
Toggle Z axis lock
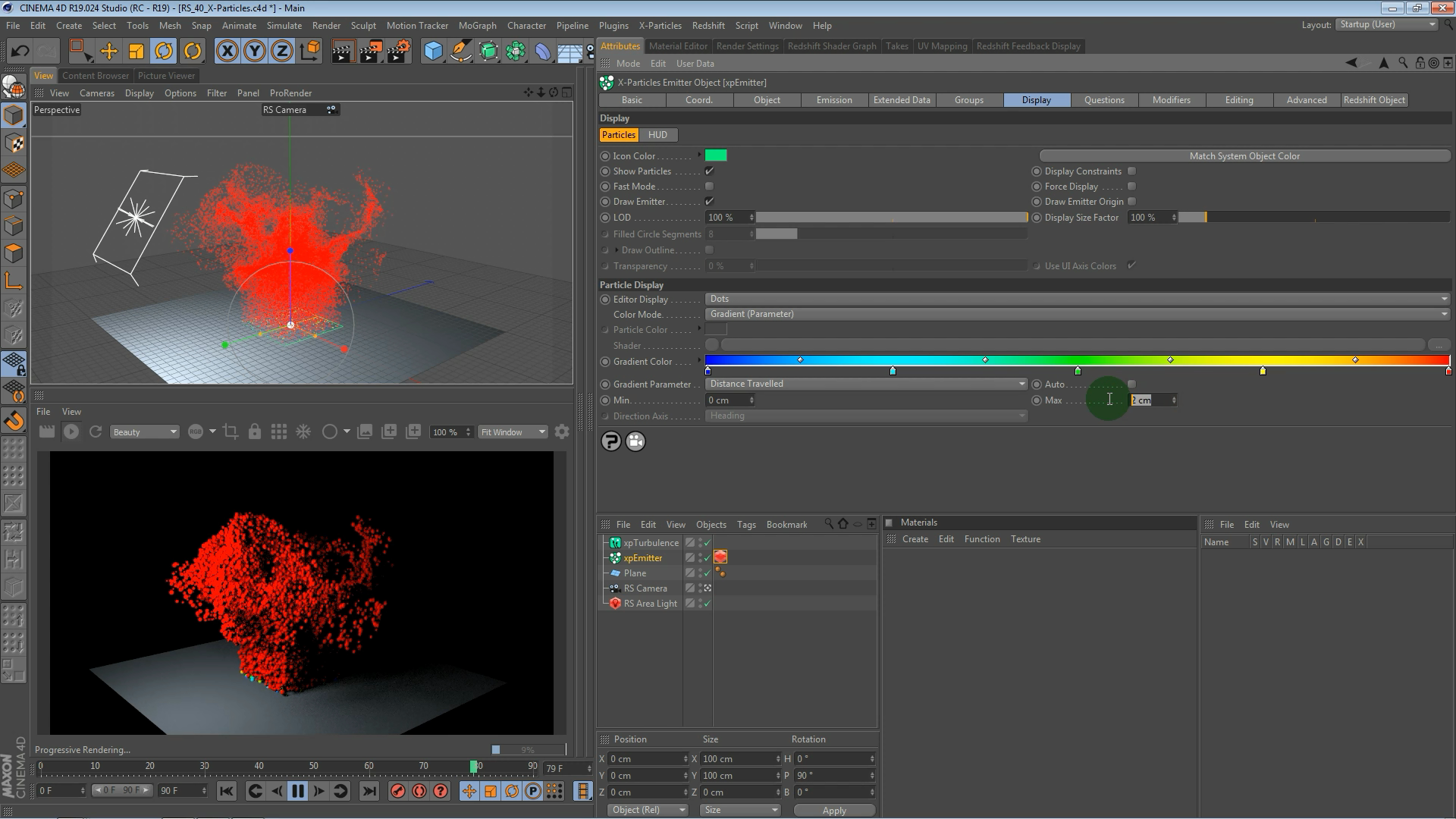click(281, 51)
